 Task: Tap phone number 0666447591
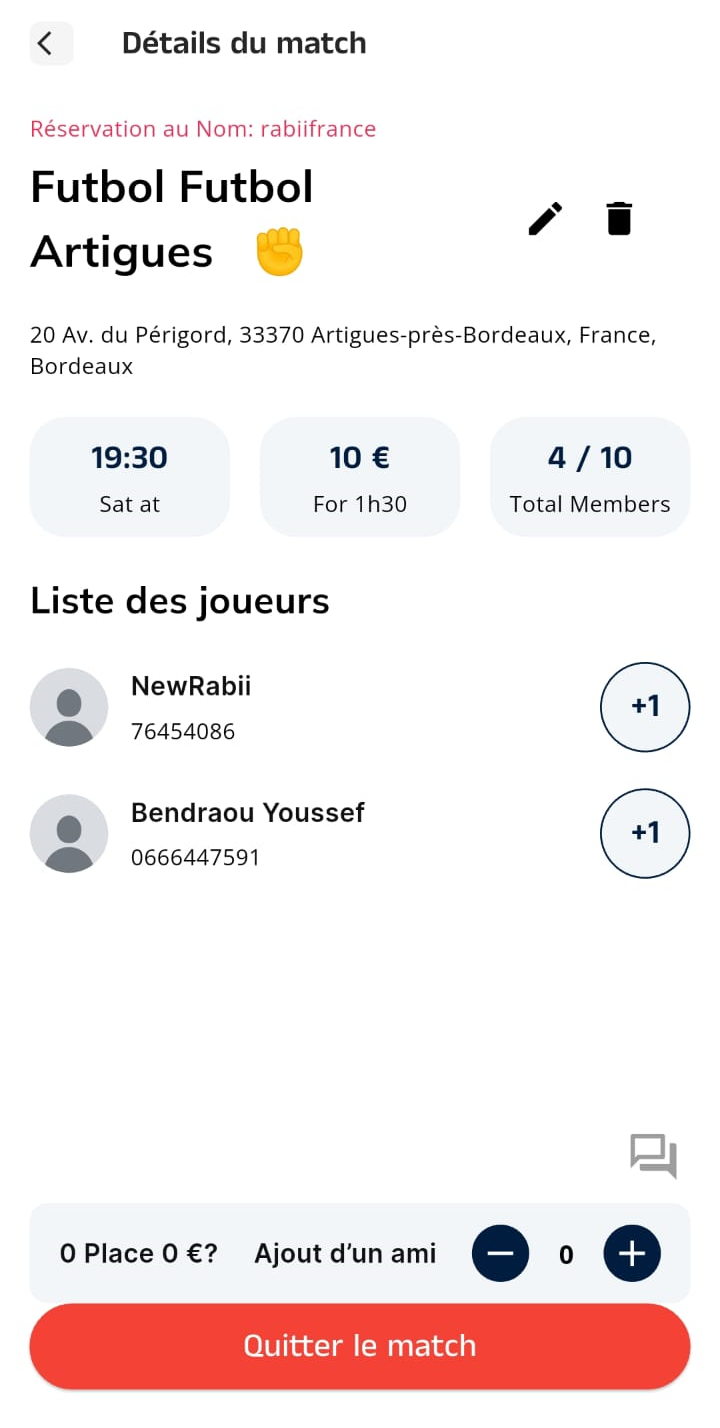195,857
